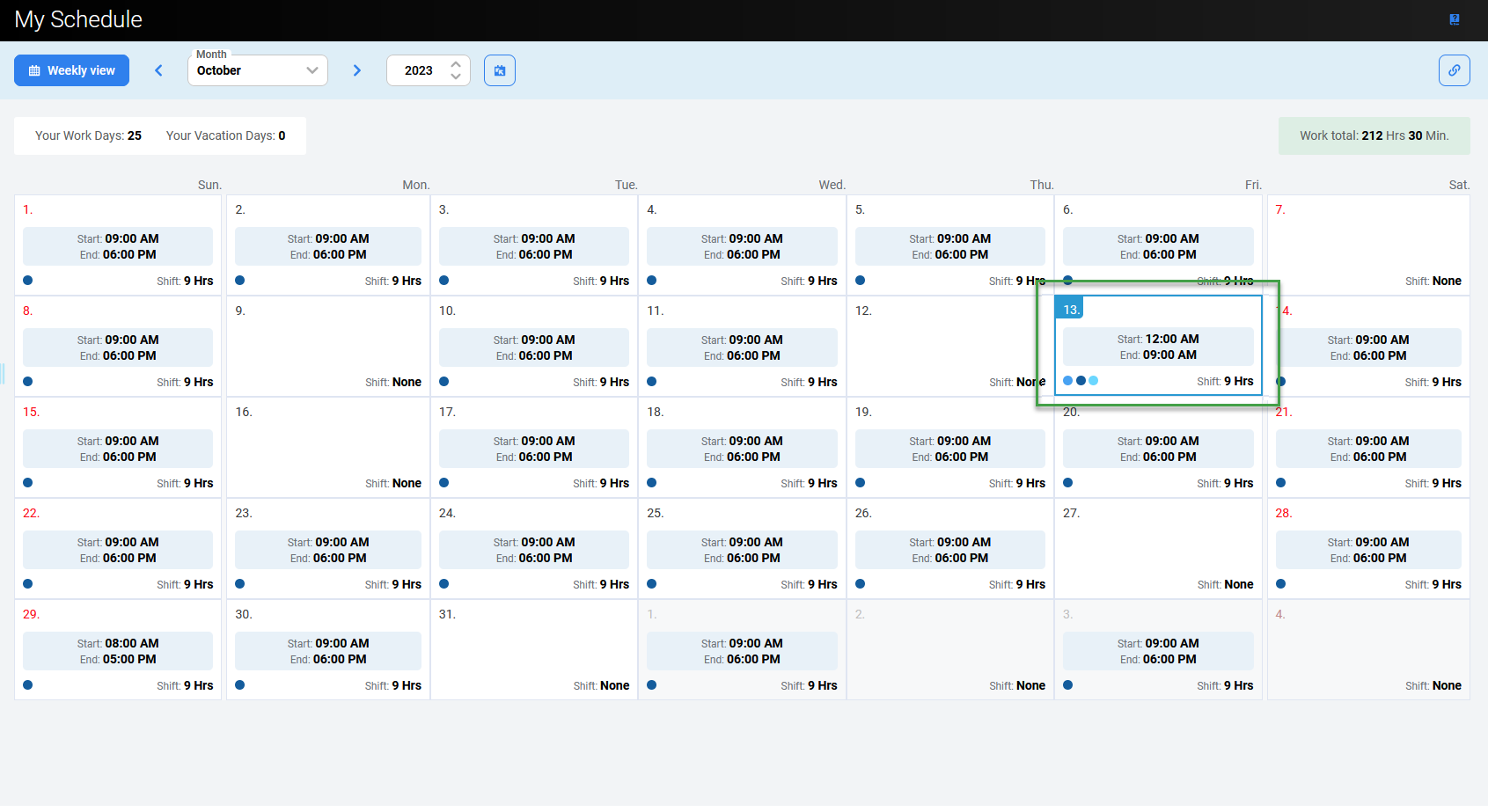Open the October 29 shift time block
Screen dimensions: 1488x812
pos(118,651)
